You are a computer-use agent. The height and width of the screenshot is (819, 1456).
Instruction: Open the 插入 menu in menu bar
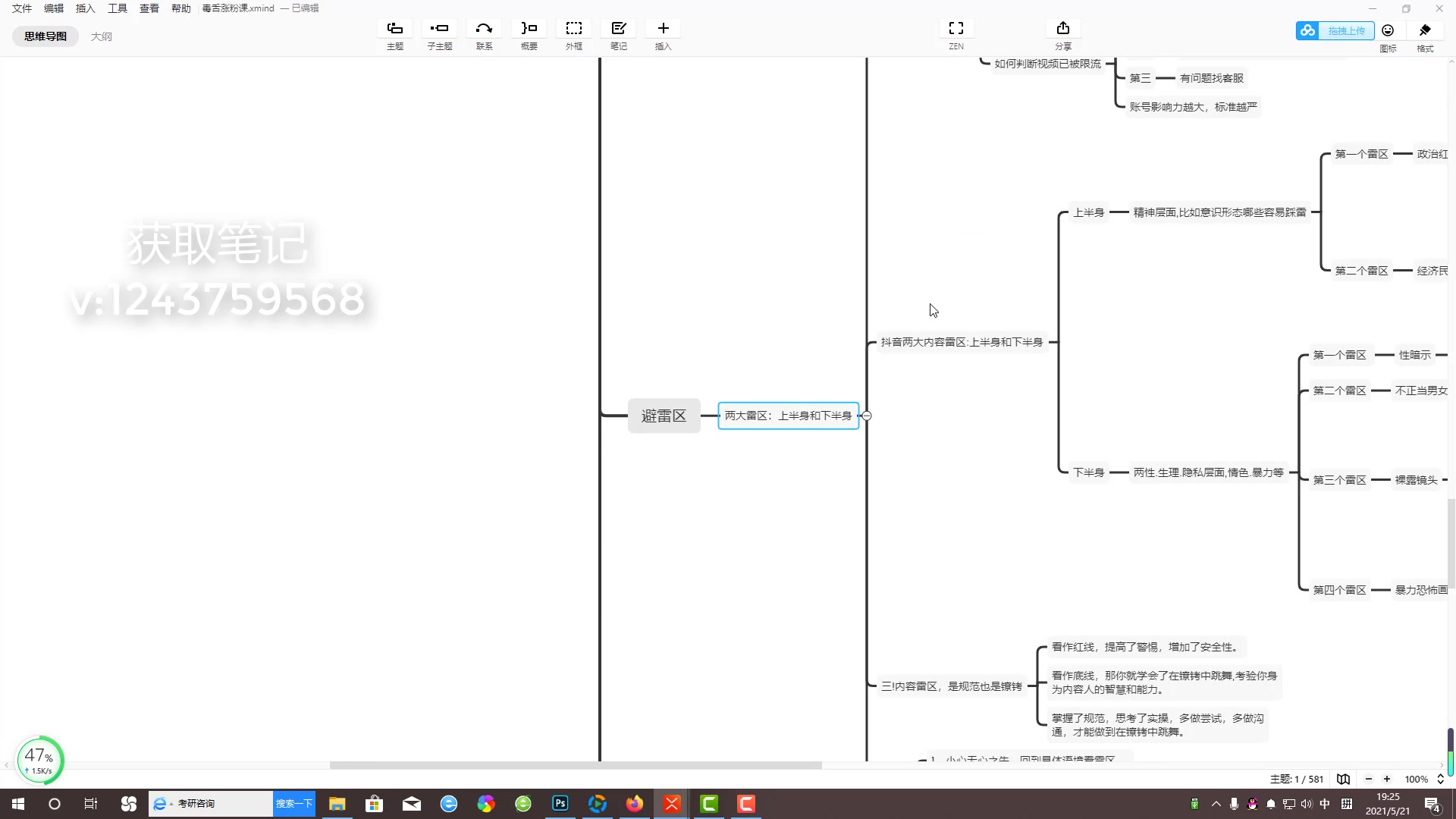pos(86,8)
